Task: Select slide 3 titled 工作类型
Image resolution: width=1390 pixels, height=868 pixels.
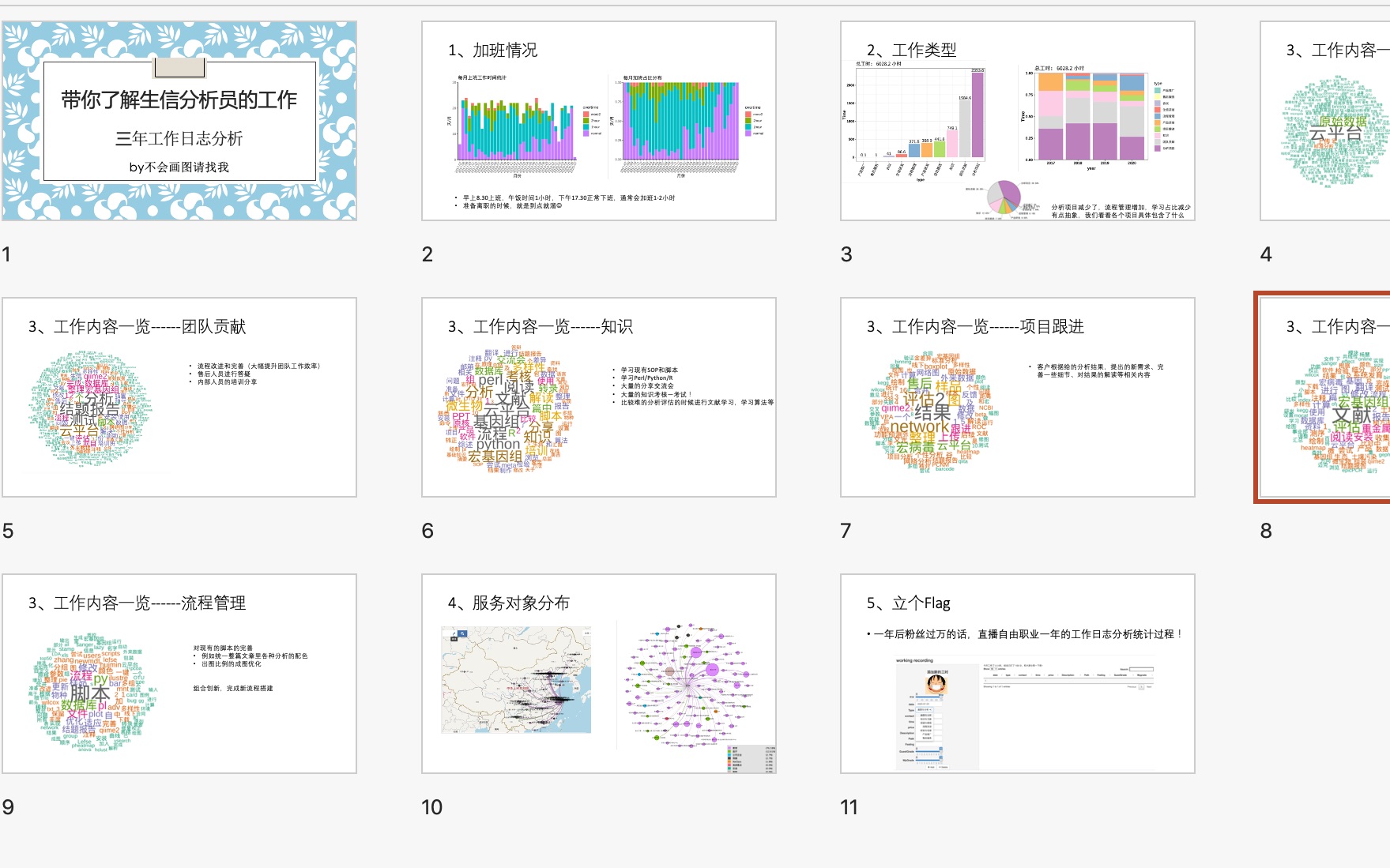Action: click(1018, 121)
